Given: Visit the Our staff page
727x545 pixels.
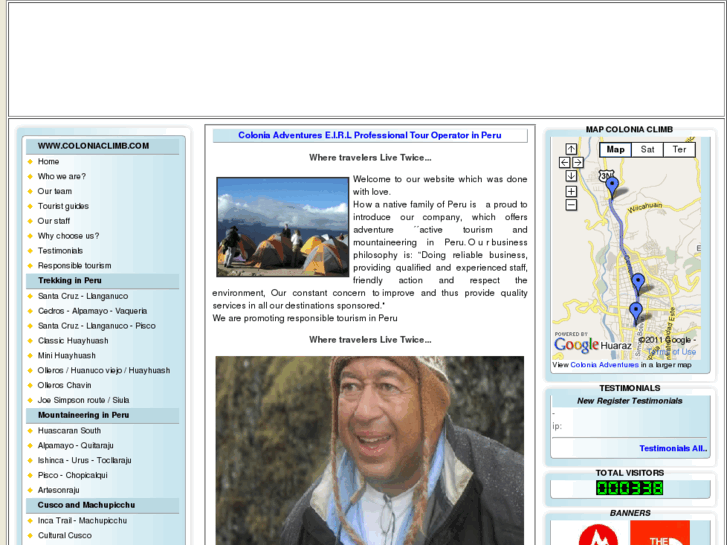Looking at the screenshot, I should 54,221.
